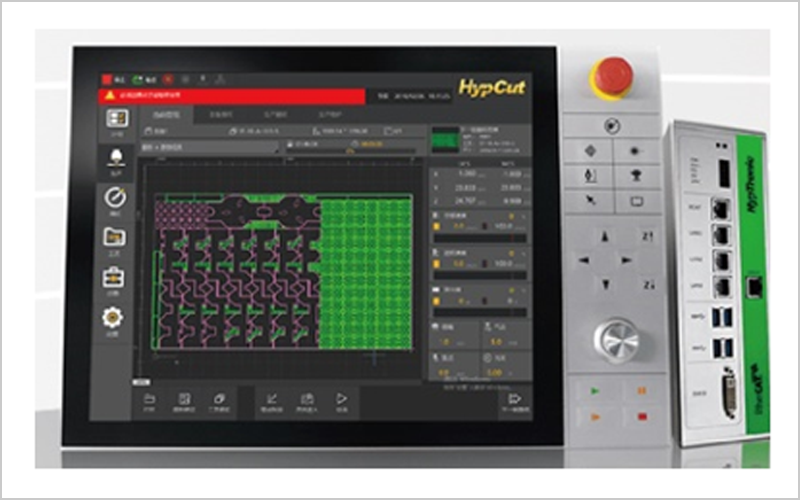Click the second toolbar item under tabs

pyautogui.click(x=254, y=131)
